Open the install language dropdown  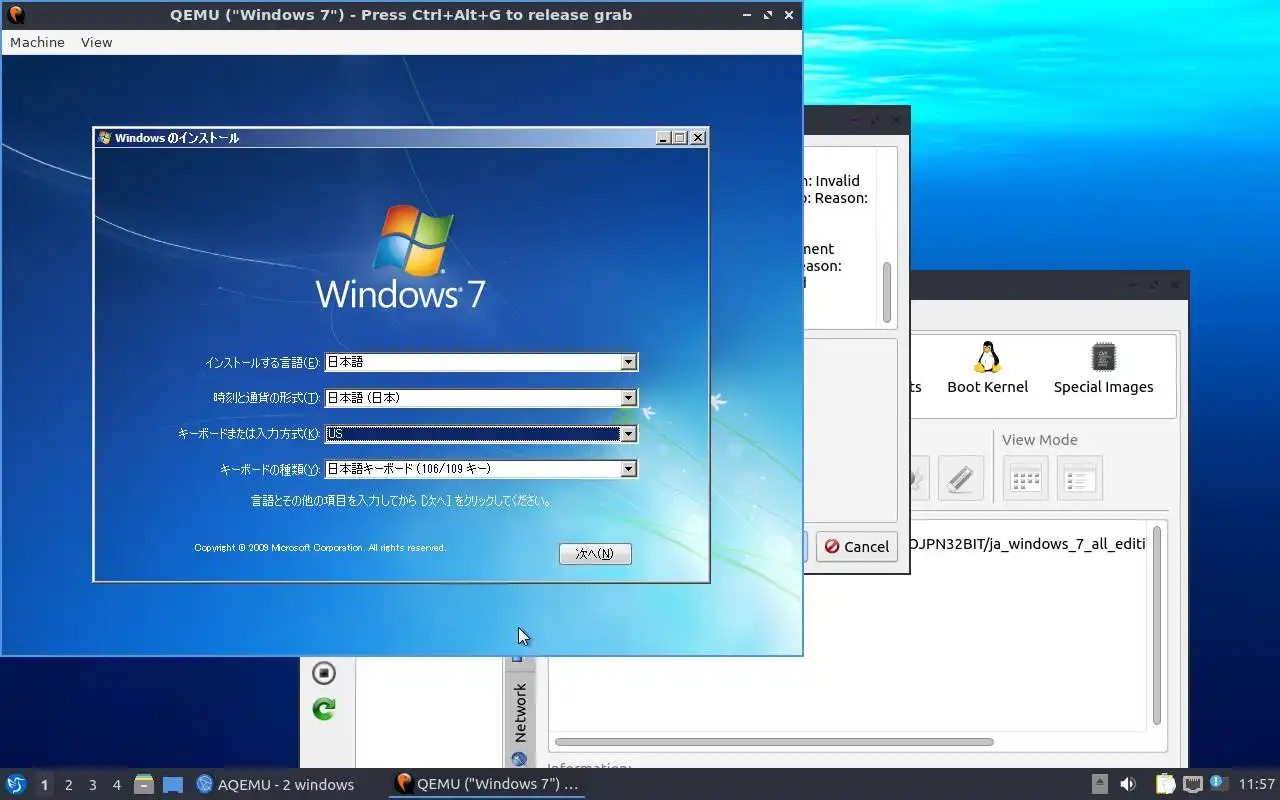click(481, 362)
